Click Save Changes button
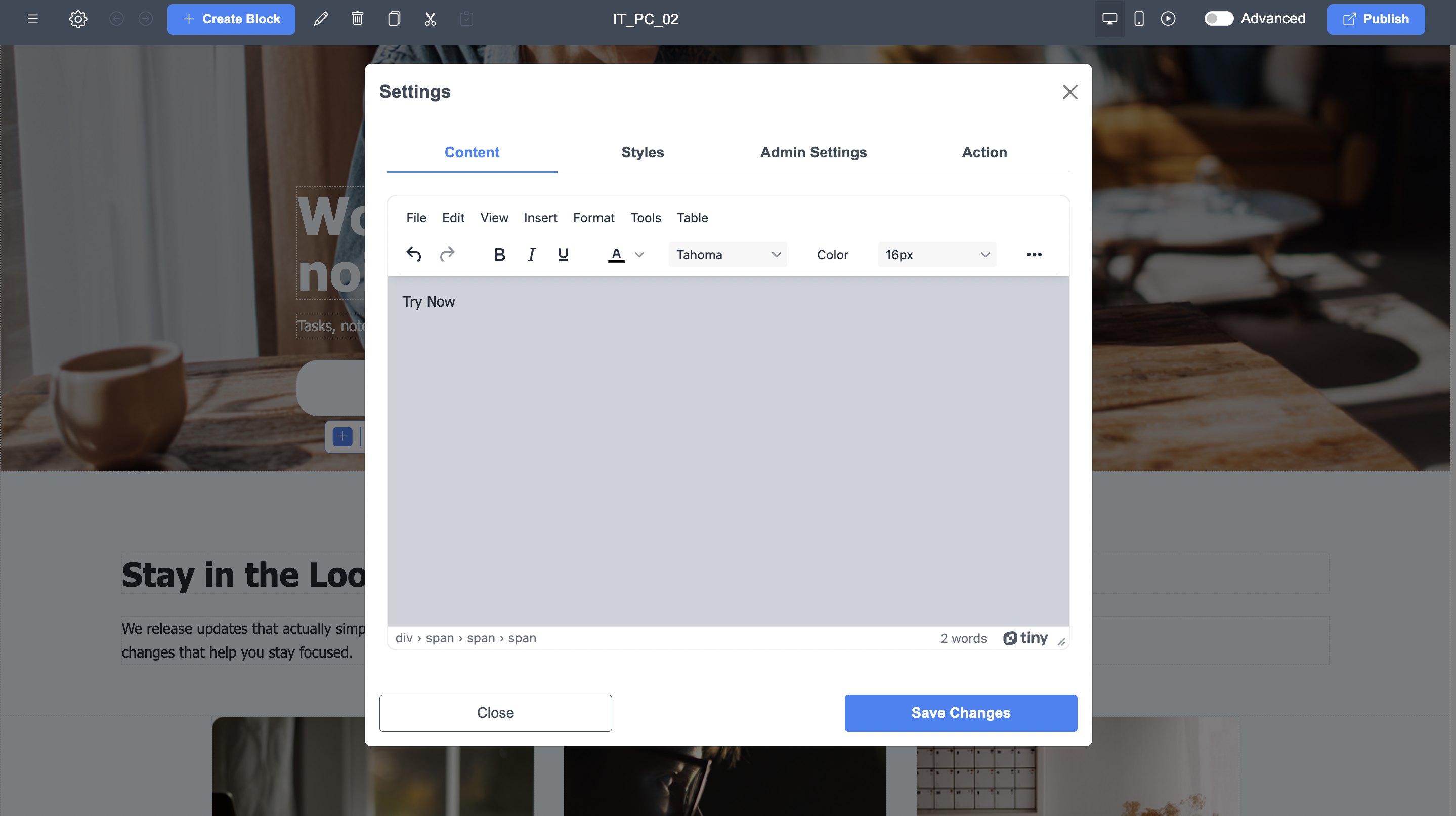 960,713
